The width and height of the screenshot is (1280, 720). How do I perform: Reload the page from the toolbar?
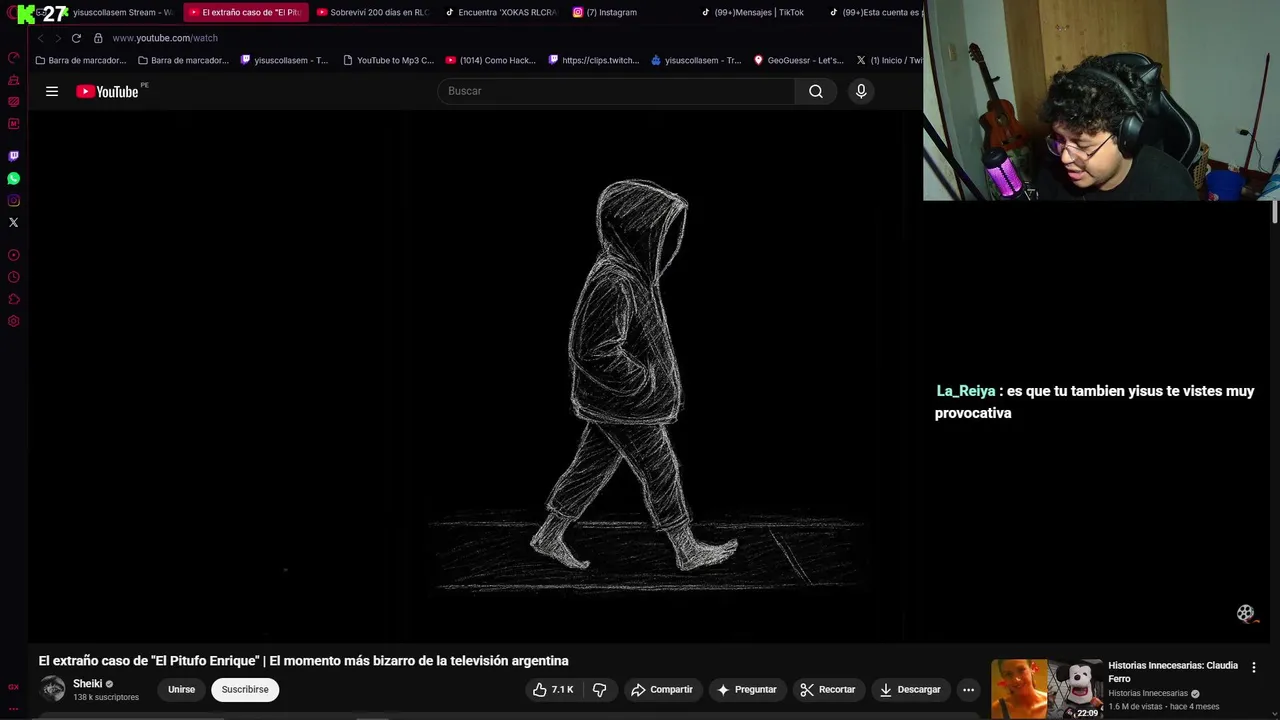[76, 38]
